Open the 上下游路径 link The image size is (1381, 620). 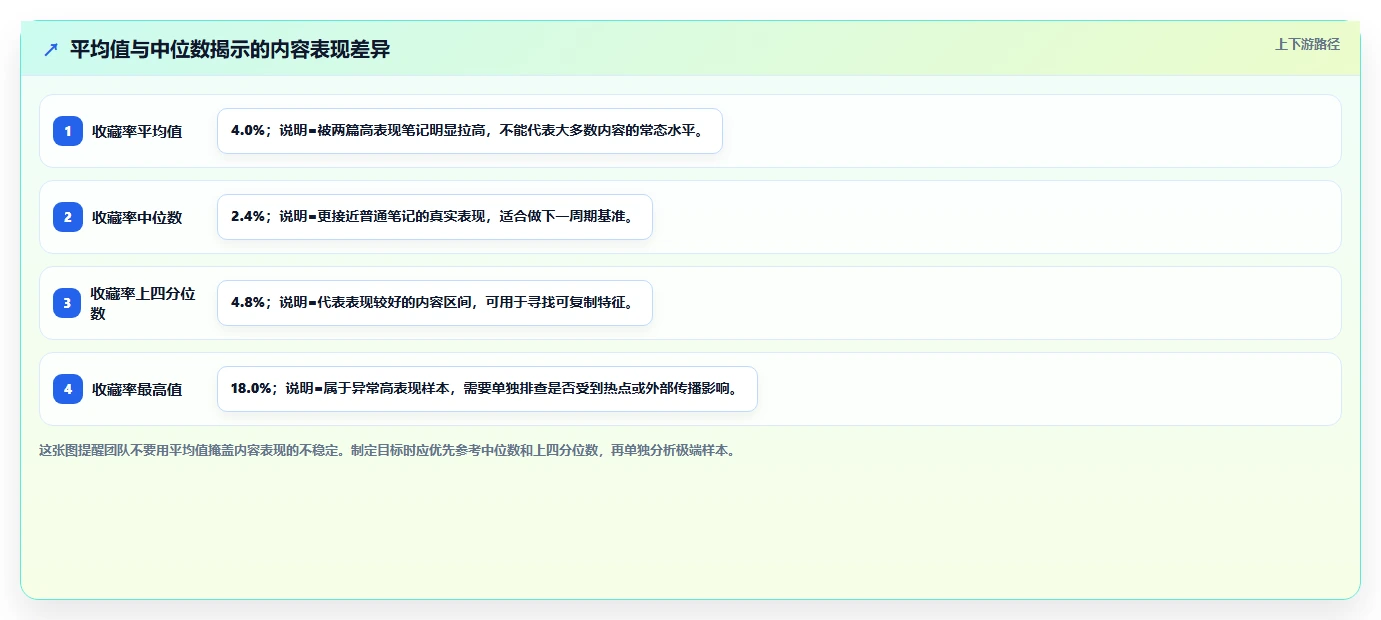coord(1307,44)
